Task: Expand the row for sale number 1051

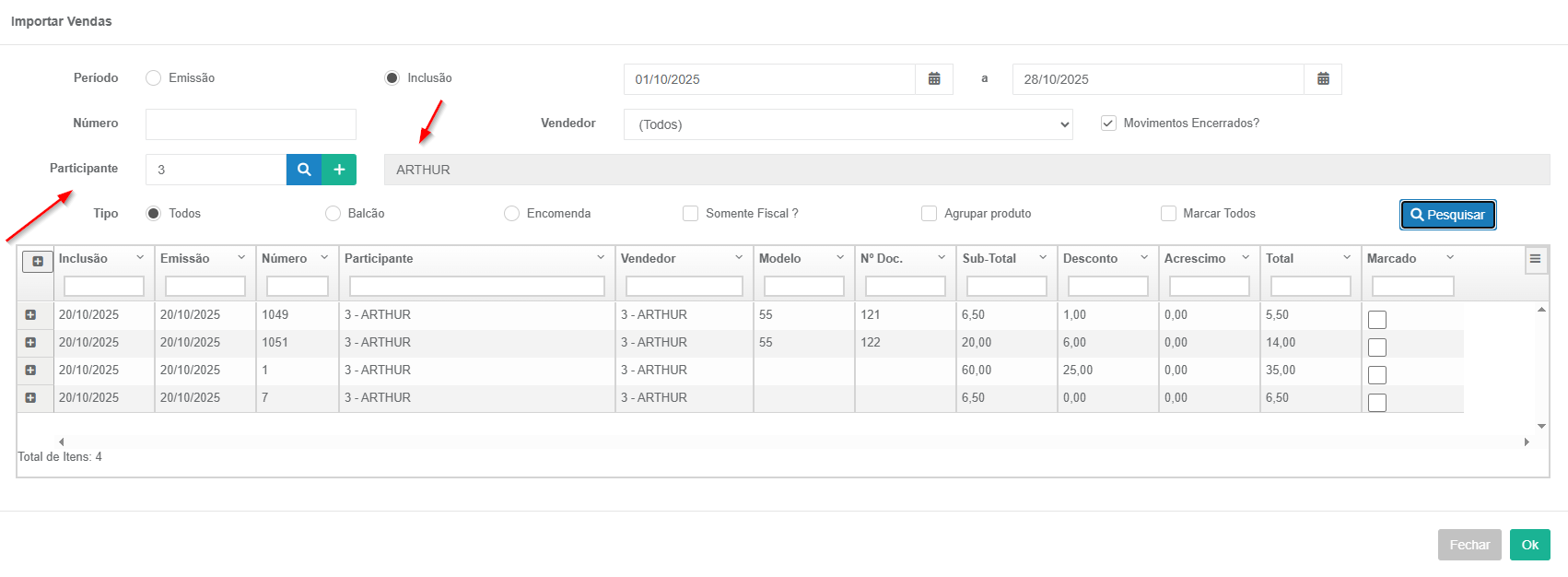Action: 30,343
